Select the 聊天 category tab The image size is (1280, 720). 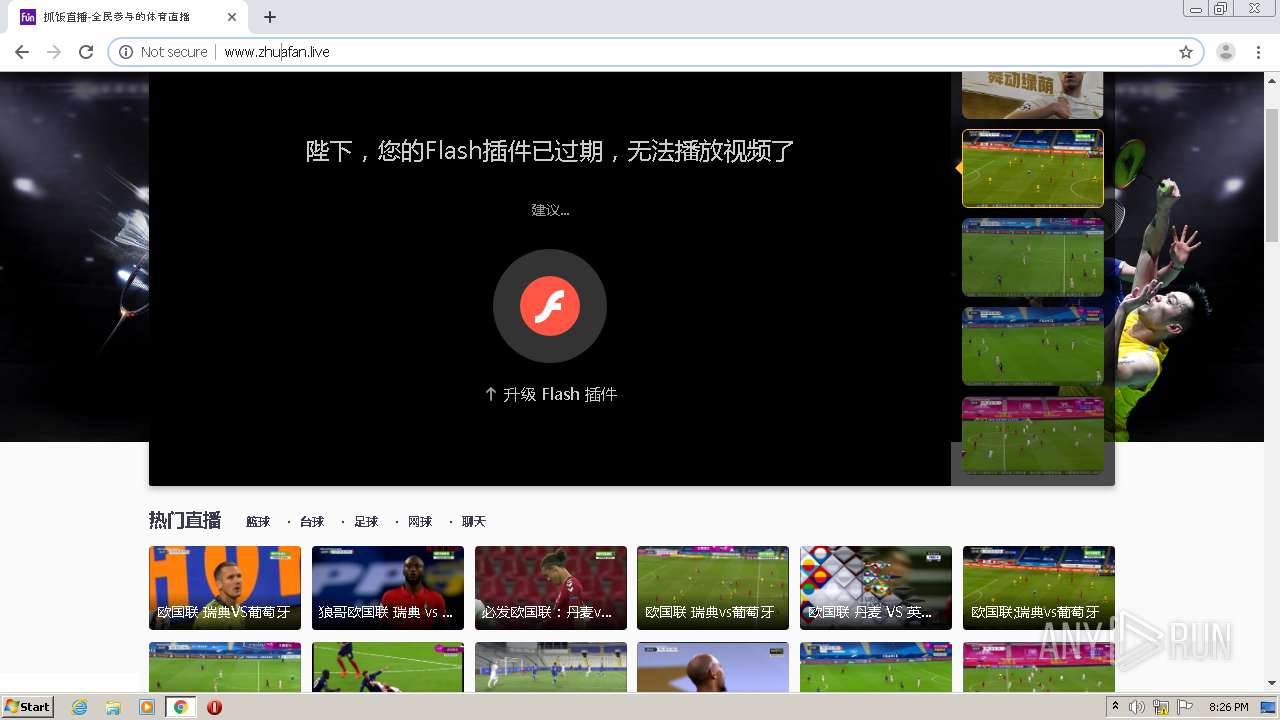(x=474, y=522)
